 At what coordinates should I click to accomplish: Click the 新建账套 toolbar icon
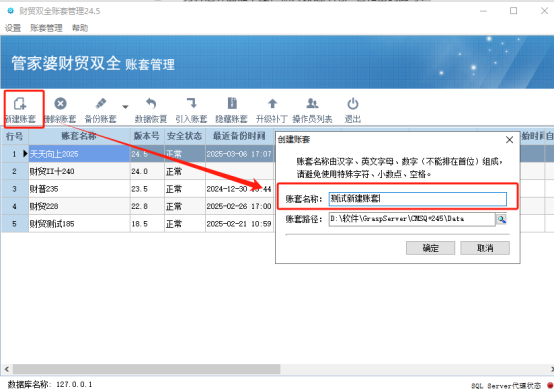click(20, 104)
